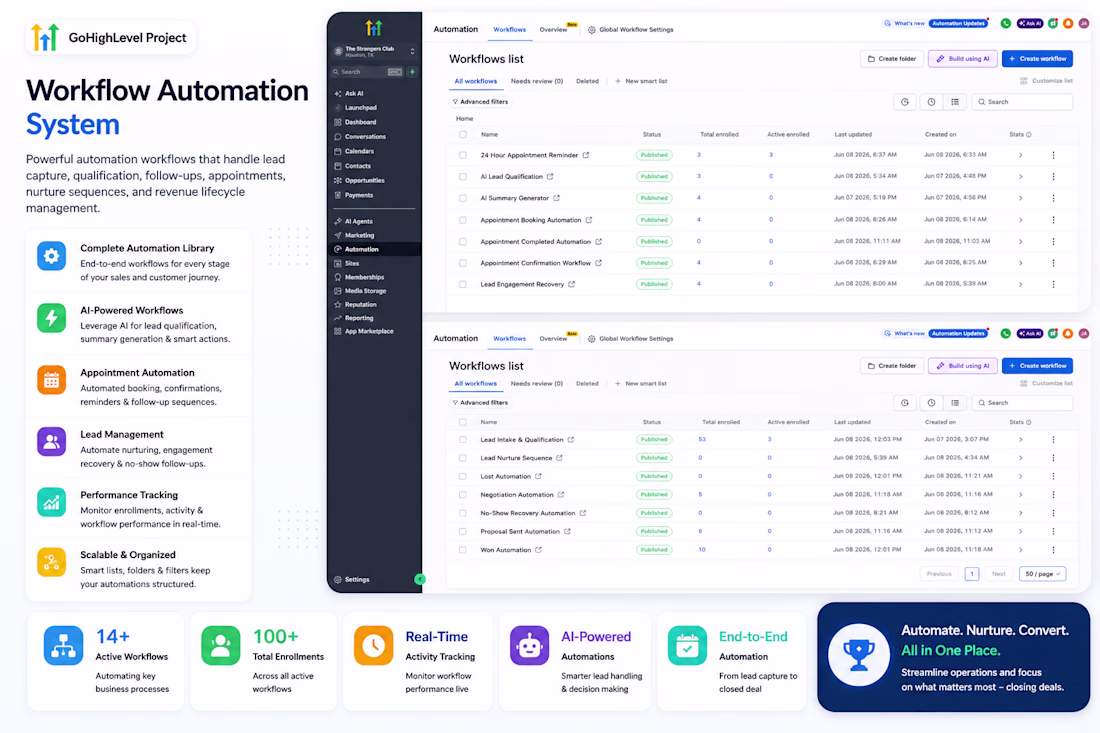Open Memberships in the sidebar
The height and width of the screenshot is (733, 1100).
(364, 278)
